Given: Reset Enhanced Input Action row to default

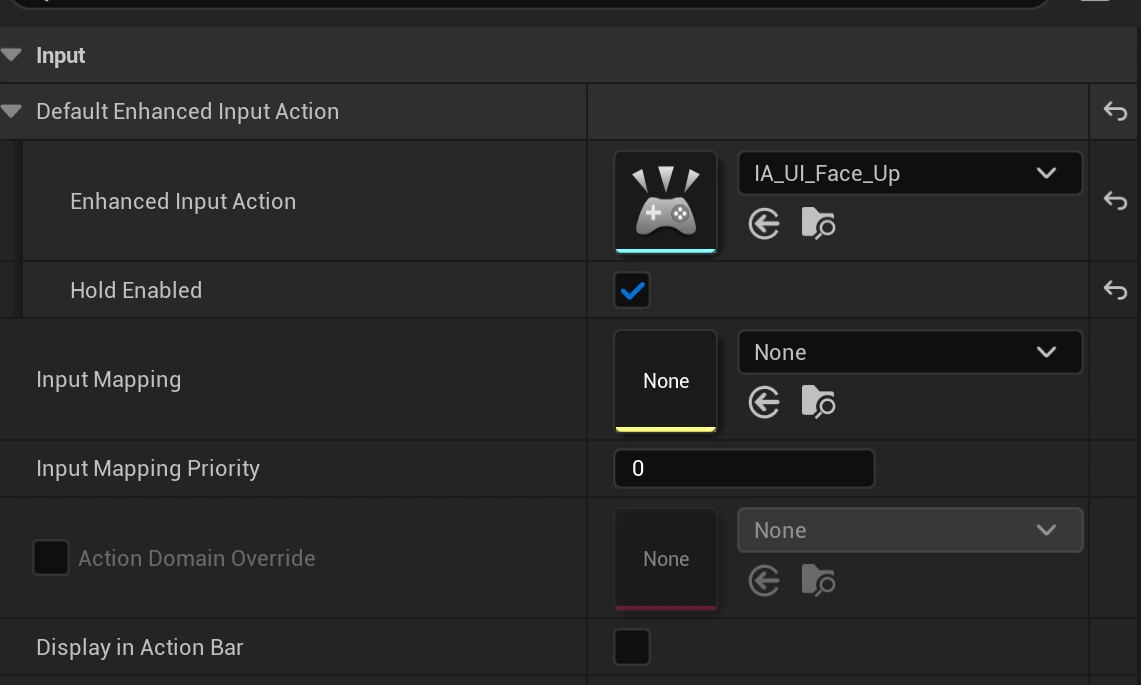Looking at the screenshot, I should click(x=1115, y=201).
